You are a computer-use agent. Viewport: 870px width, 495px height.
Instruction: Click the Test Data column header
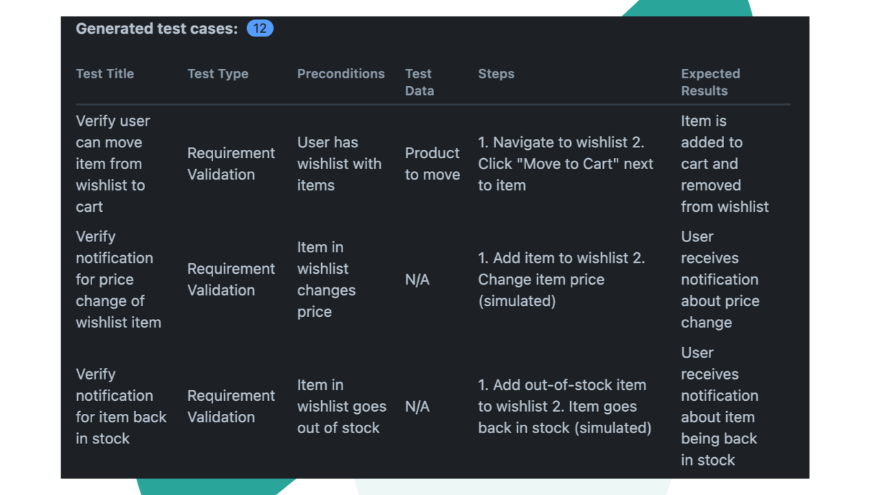(419, 82)
